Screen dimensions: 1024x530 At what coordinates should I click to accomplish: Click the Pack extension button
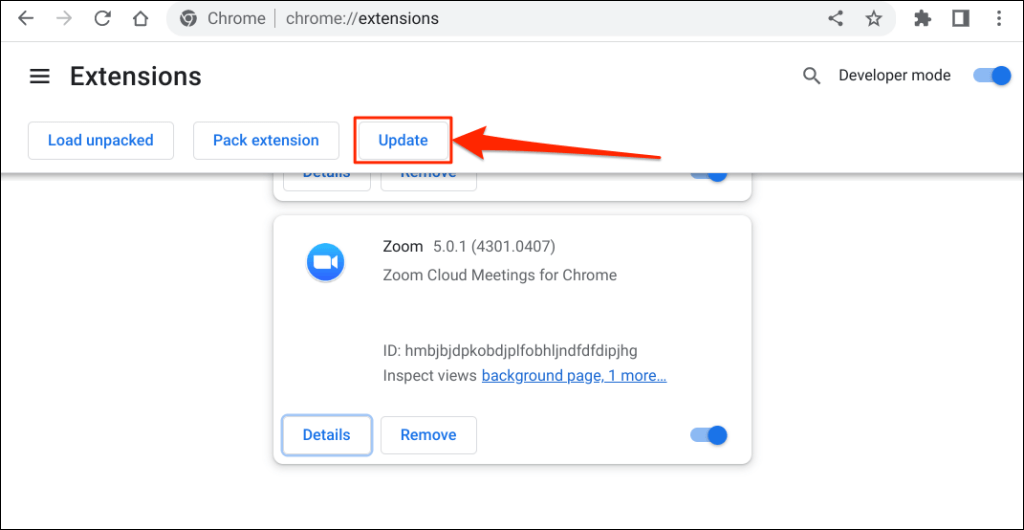[266, 140]
